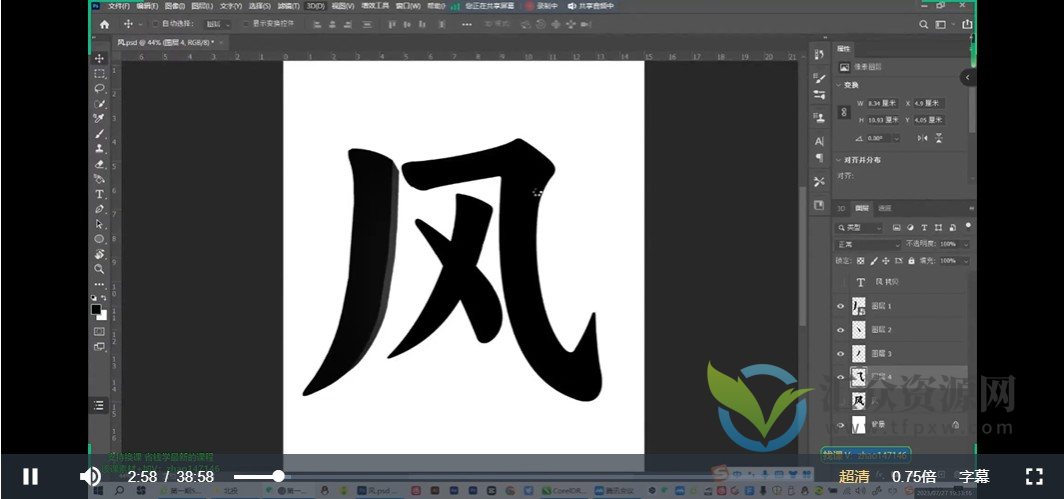
Task: Open the 选择(S) menu
Action: click(259, 5)
